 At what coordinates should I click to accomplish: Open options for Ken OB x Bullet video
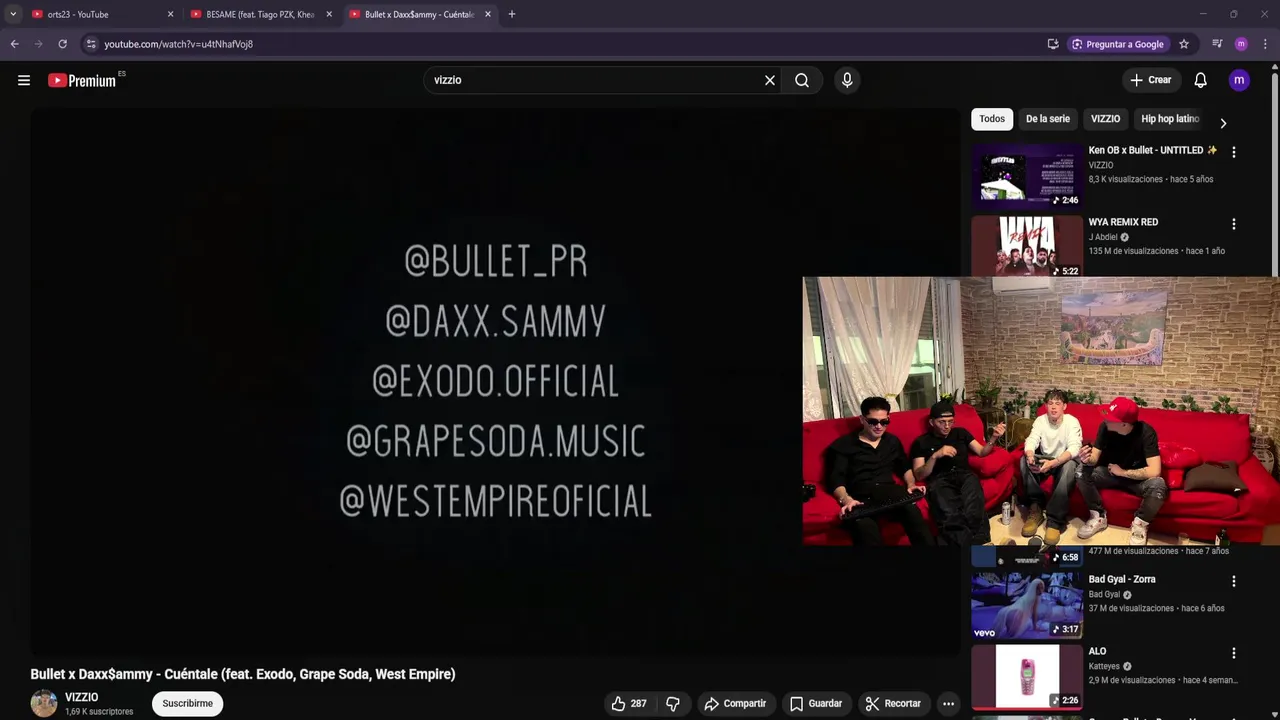1233,152
